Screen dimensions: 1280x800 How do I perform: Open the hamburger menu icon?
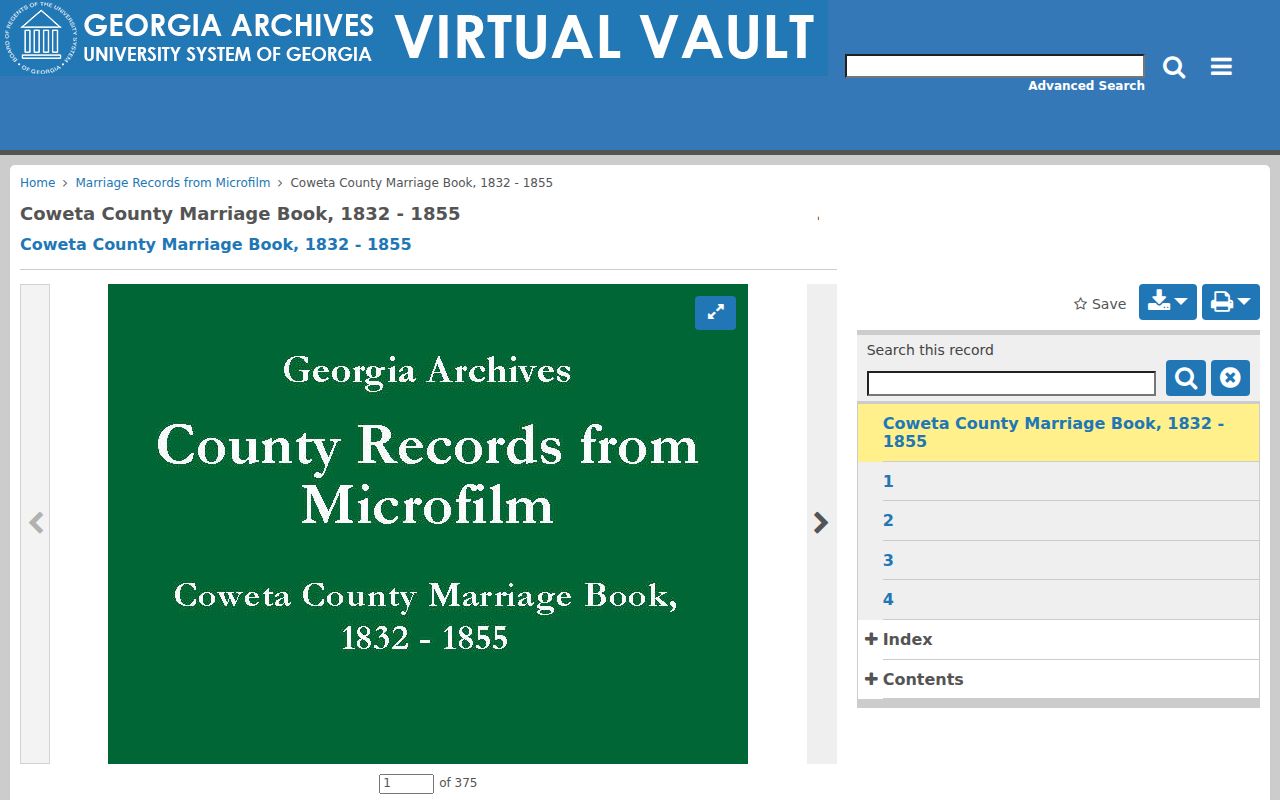[1221, 67]
